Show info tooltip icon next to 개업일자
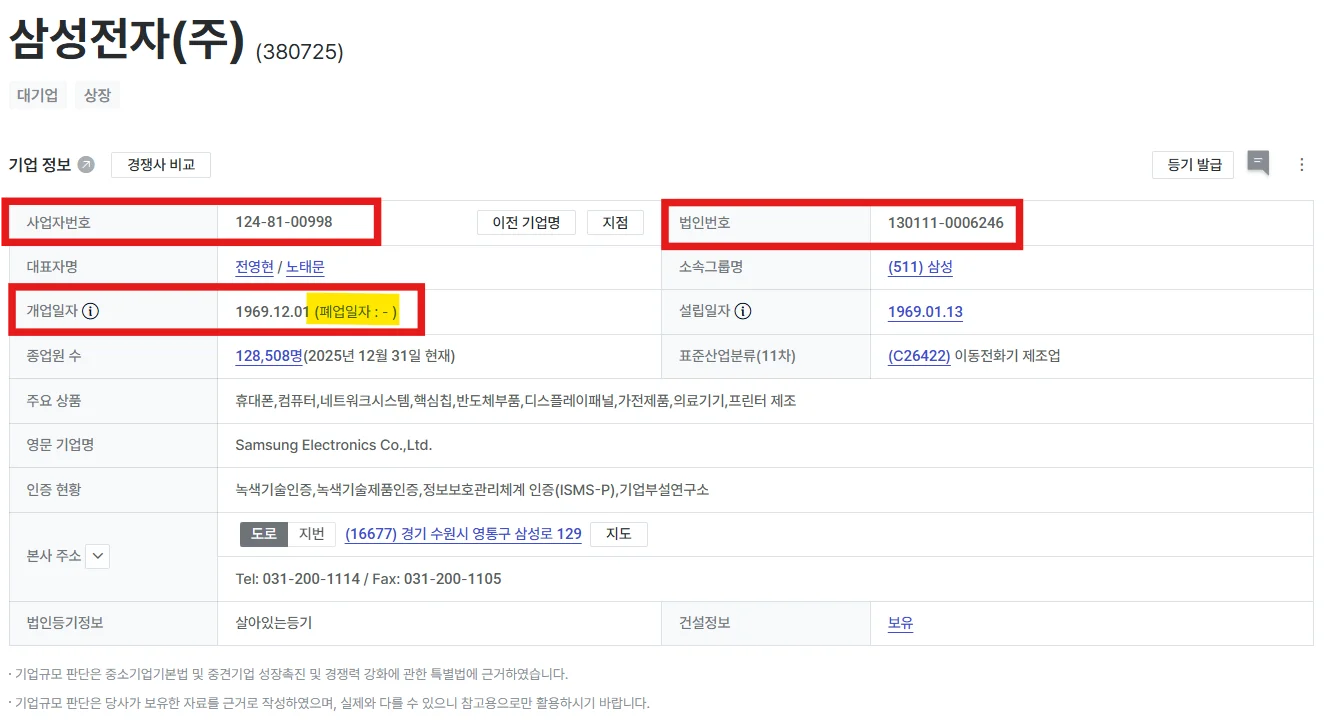The image size is (1325, 720). click(91, 311)
